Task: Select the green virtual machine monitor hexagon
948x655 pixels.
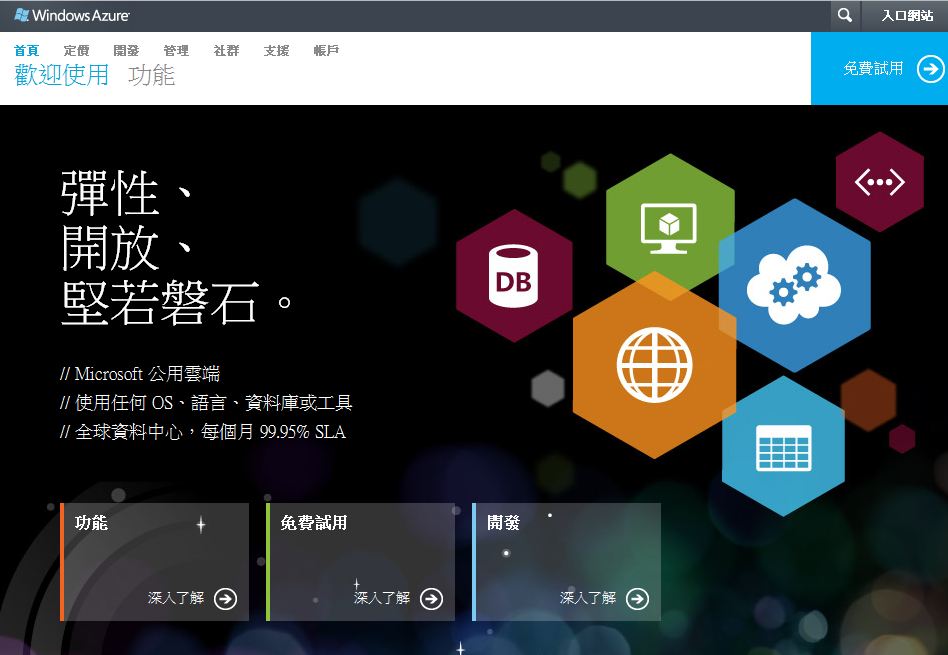Action: (669, 225)
